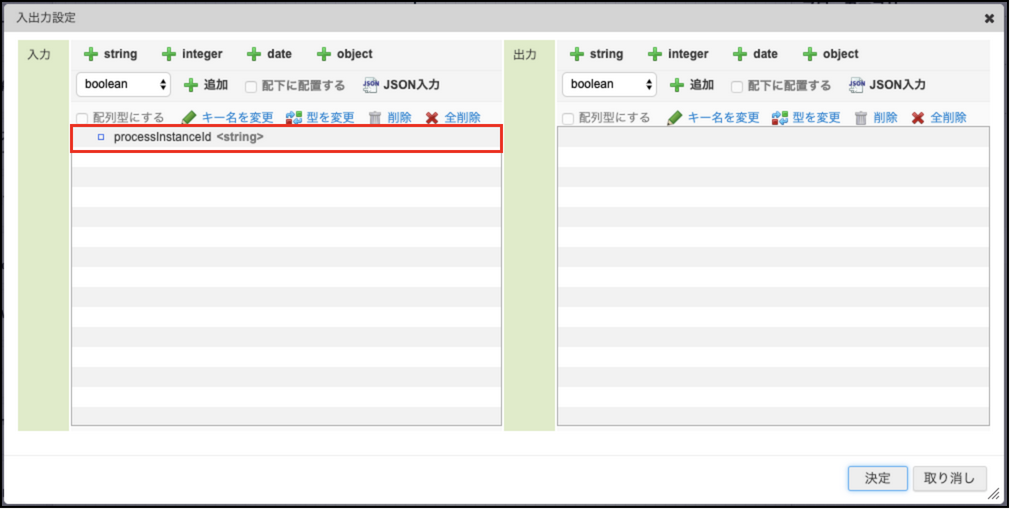
Task: Click 削除 in the 入力 panel
Action: 390,117
